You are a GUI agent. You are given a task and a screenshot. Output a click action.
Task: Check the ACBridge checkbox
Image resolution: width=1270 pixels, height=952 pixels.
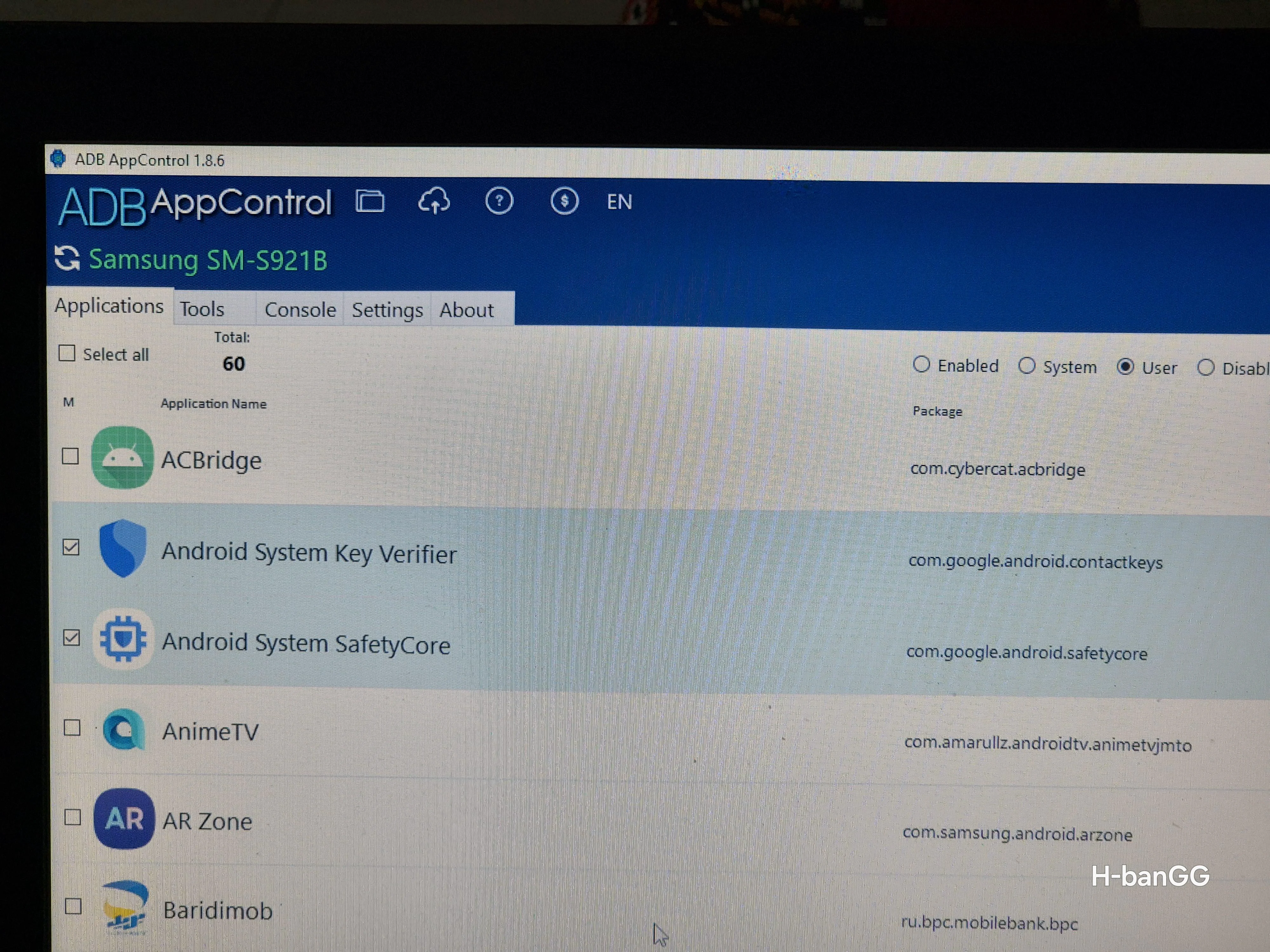(x=71, y=456)
